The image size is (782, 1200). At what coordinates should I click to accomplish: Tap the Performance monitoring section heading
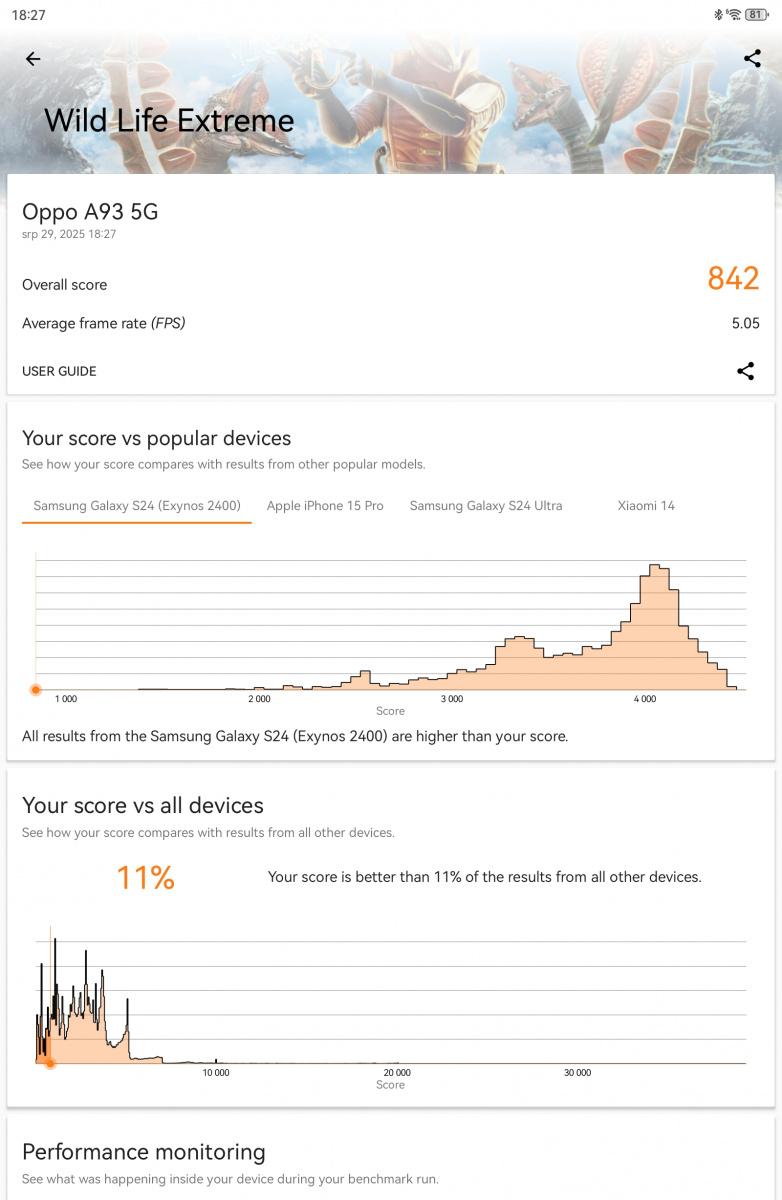click(144, 1151)
